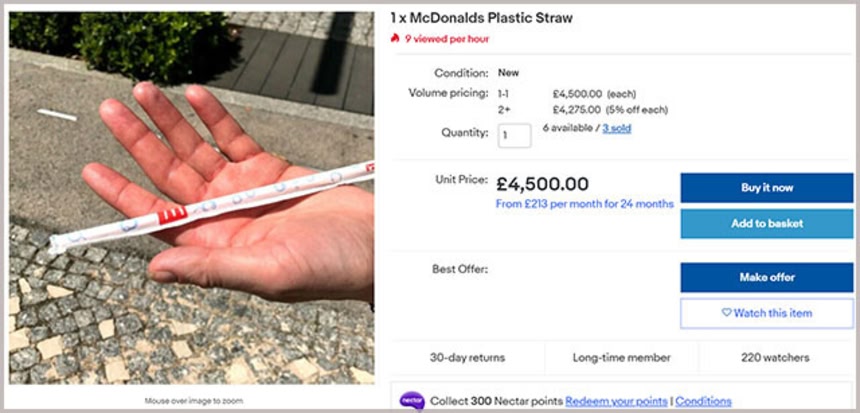Focus the Quantity input box

(514, 135)
